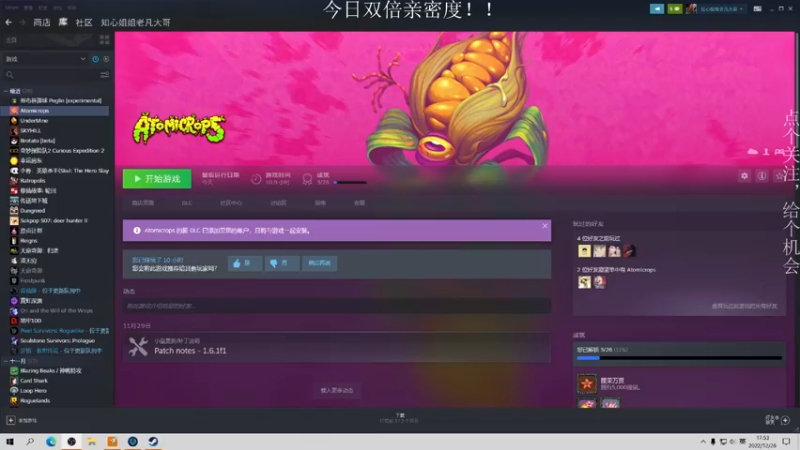Click the unlocked achievements progress bar

tap(679, 358)
